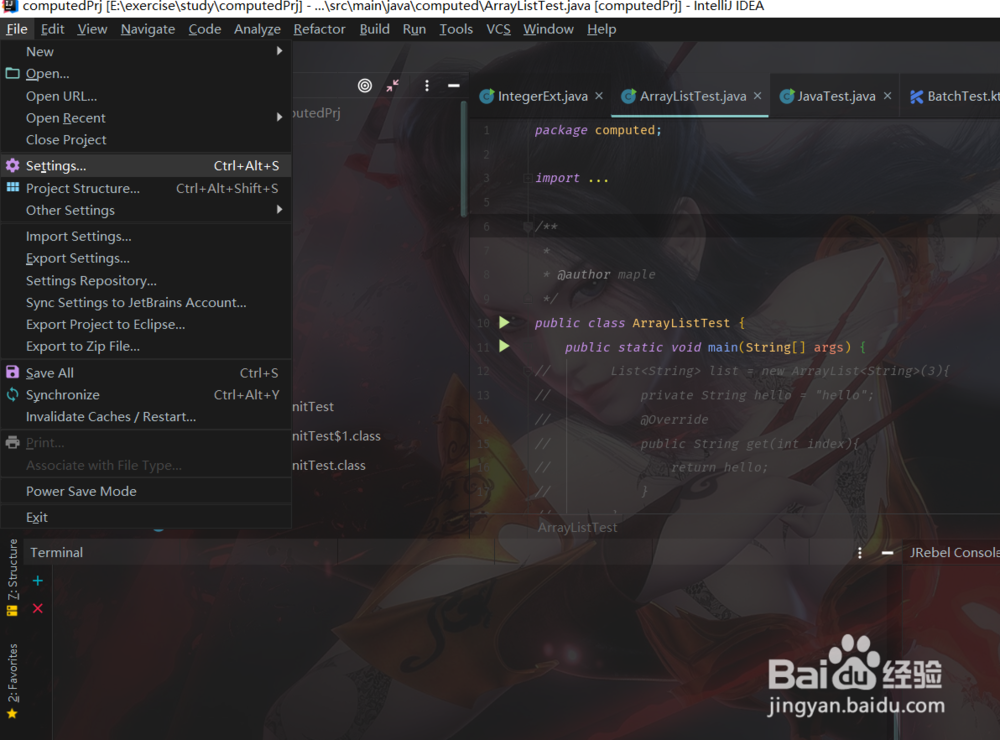Add a new terminal session (plus icon)
The height and width of the screenshot is (740, 1000).
click(38, 581)
